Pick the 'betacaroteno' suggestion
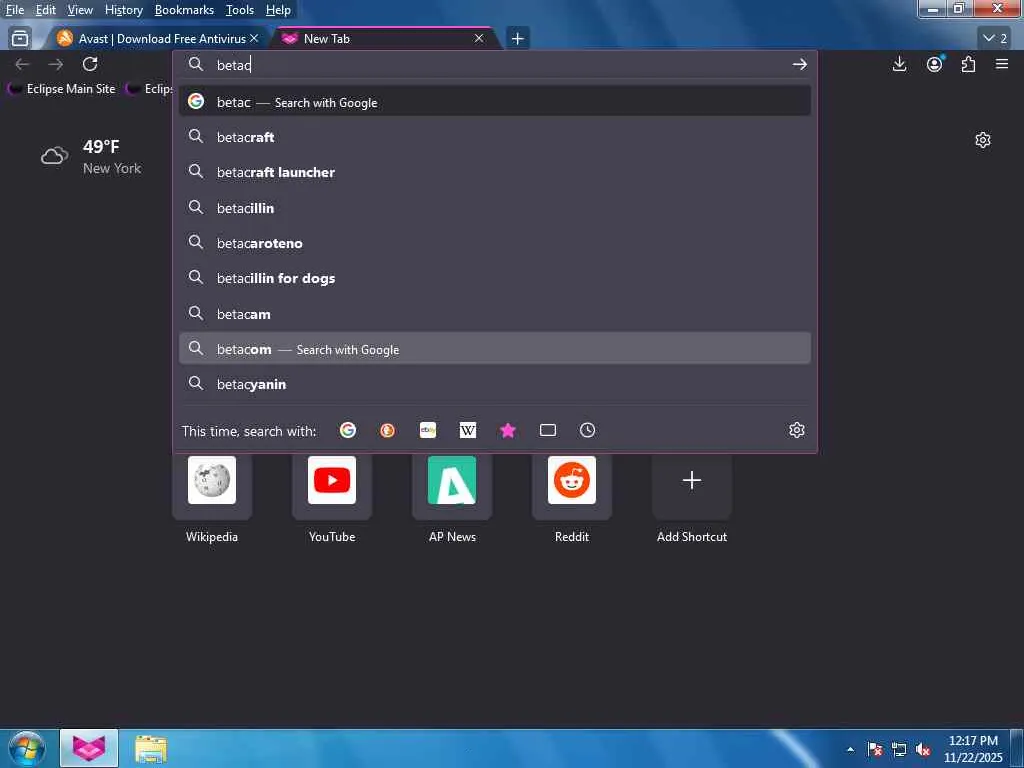 [x=494, y=243]
